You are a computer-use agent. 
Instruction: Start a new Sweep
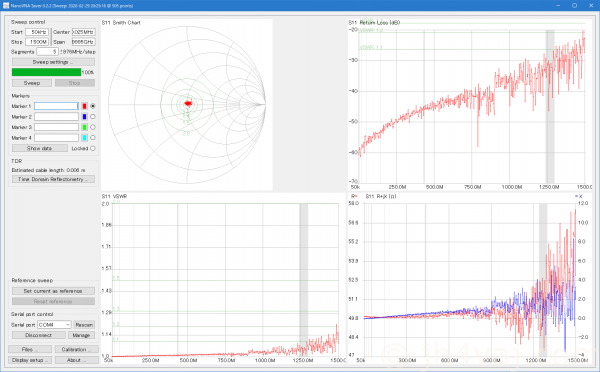tap(32, 83)
